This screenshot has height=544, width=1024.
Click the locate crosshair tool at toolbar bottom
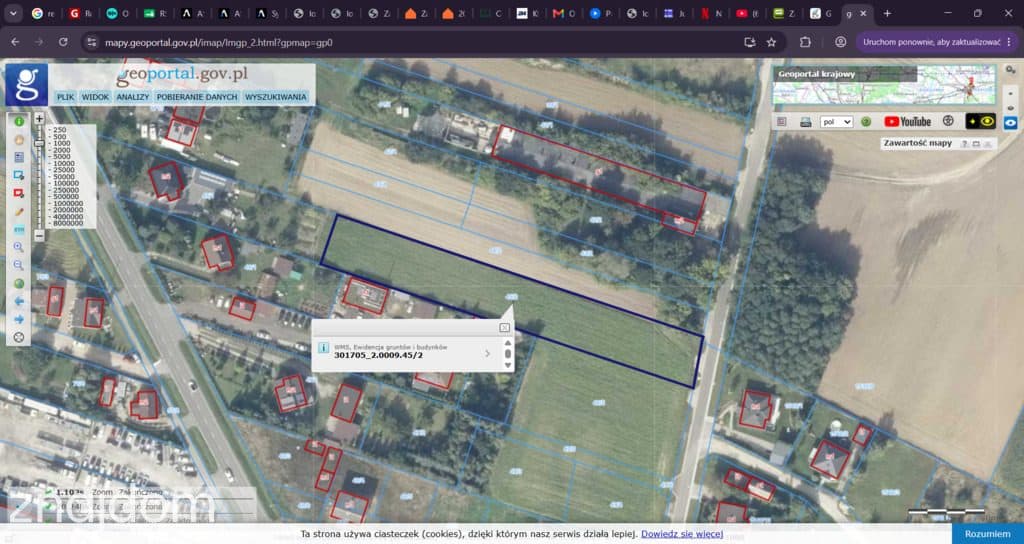[x=19, y=337]
